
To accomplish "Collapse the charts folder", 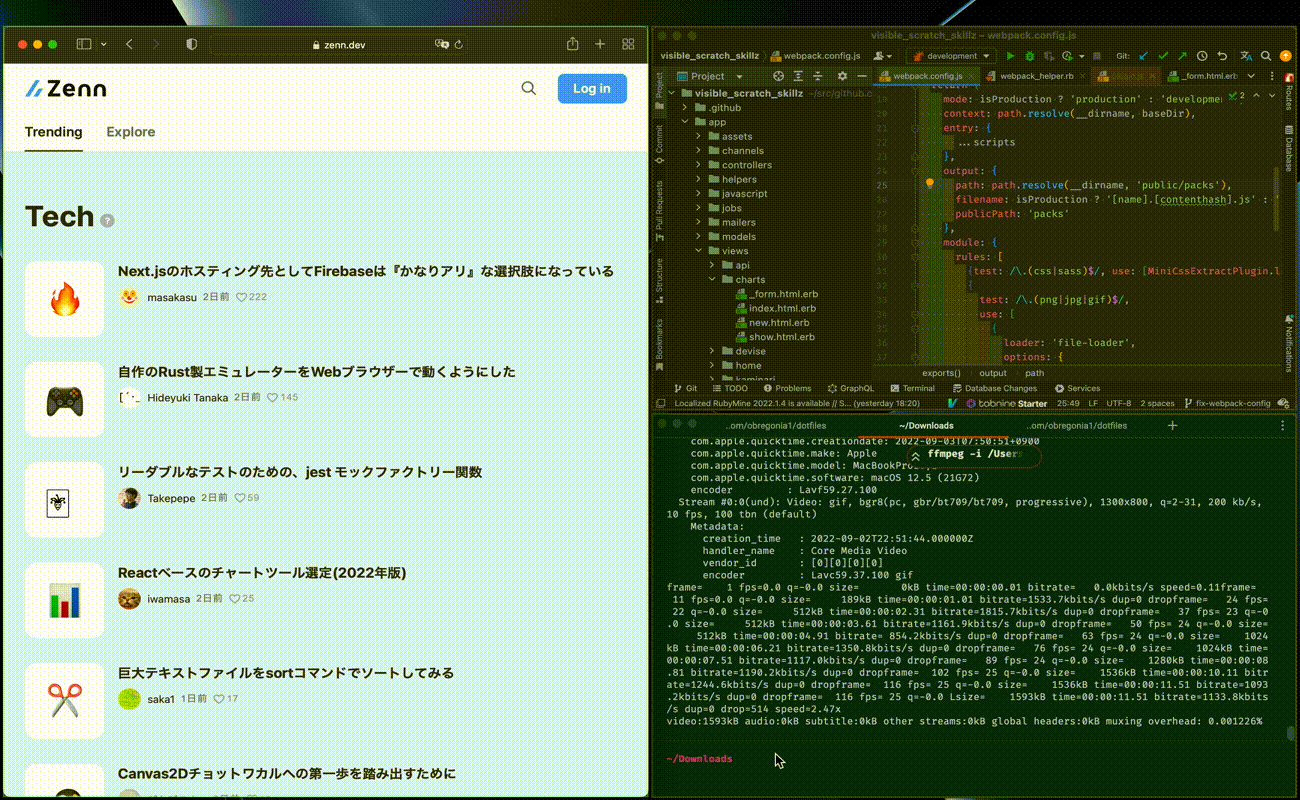I will pos(714,280).
